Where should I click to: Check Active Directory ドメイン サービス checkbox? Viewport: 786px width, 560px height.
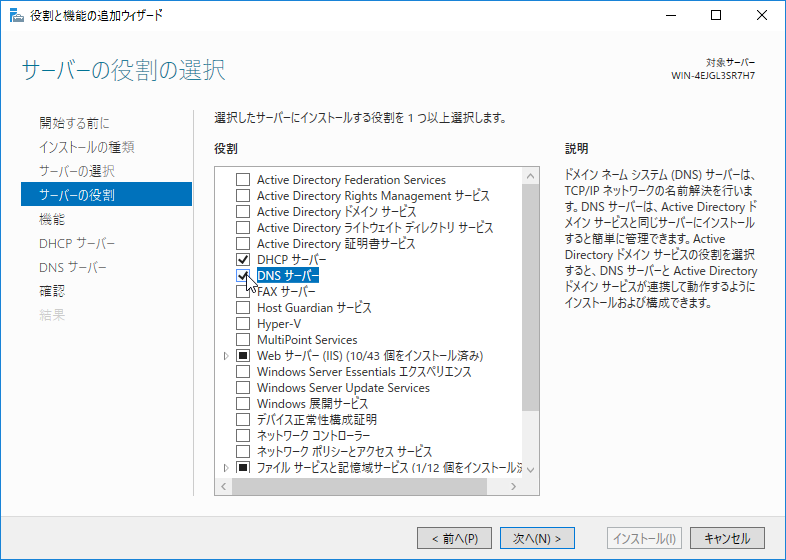(243, 212)
